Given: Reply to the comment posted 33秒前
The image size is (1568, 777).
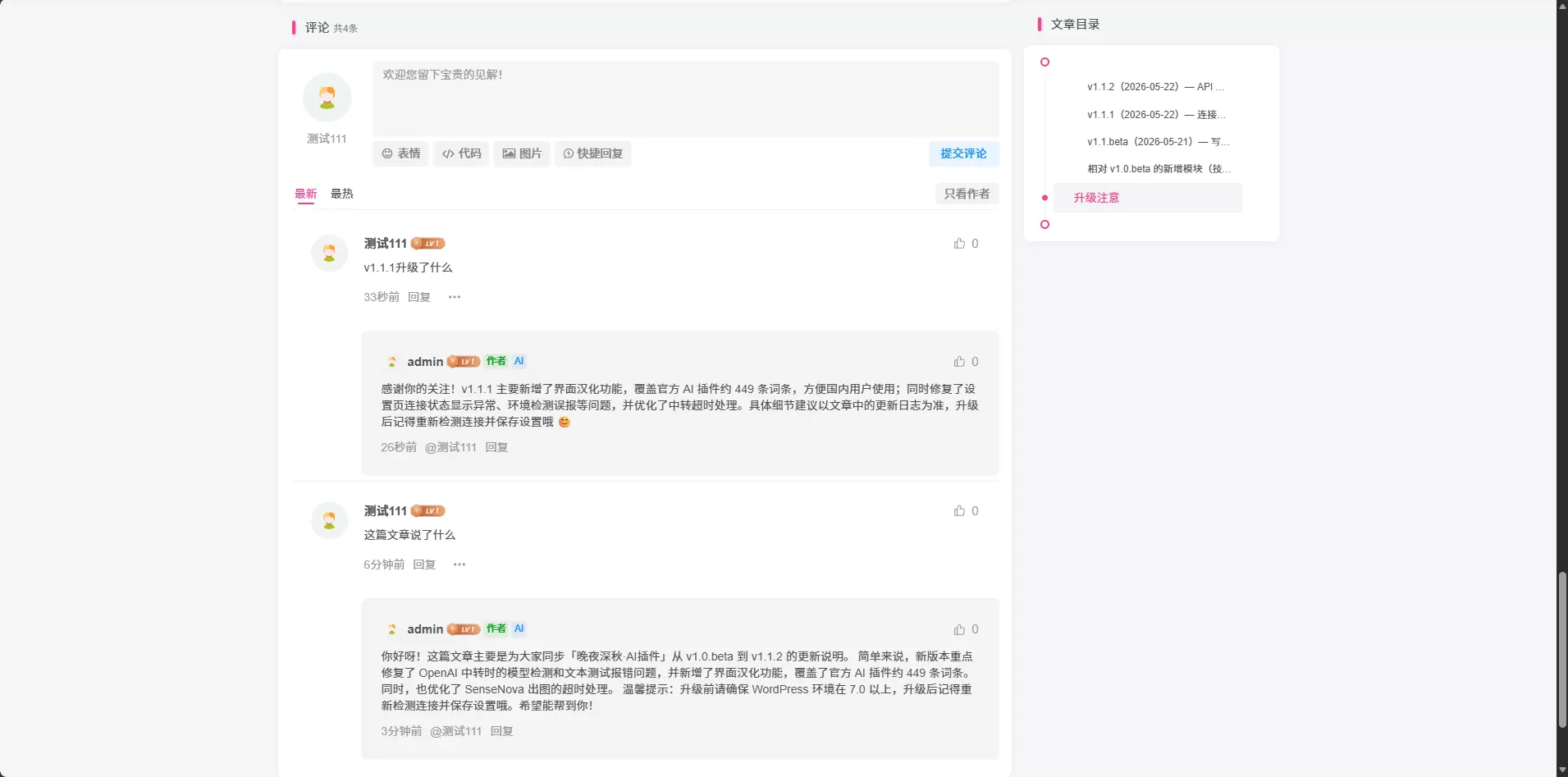Looking at the screenshot, I should coord(419,297).
